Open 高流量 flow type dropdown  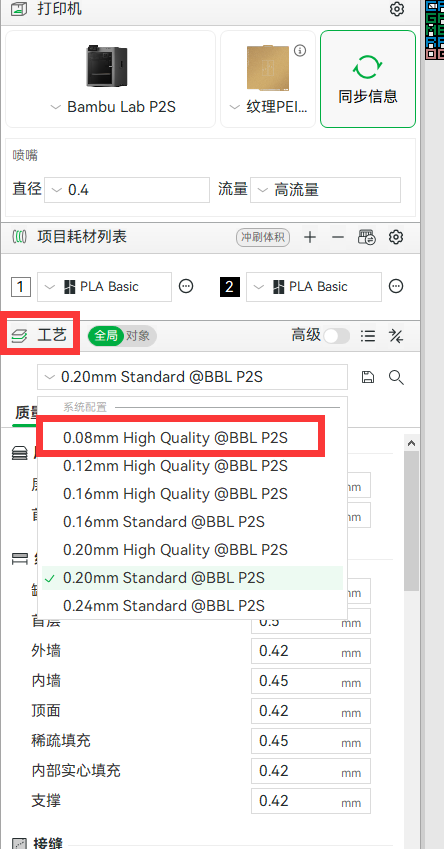[325, 190]
